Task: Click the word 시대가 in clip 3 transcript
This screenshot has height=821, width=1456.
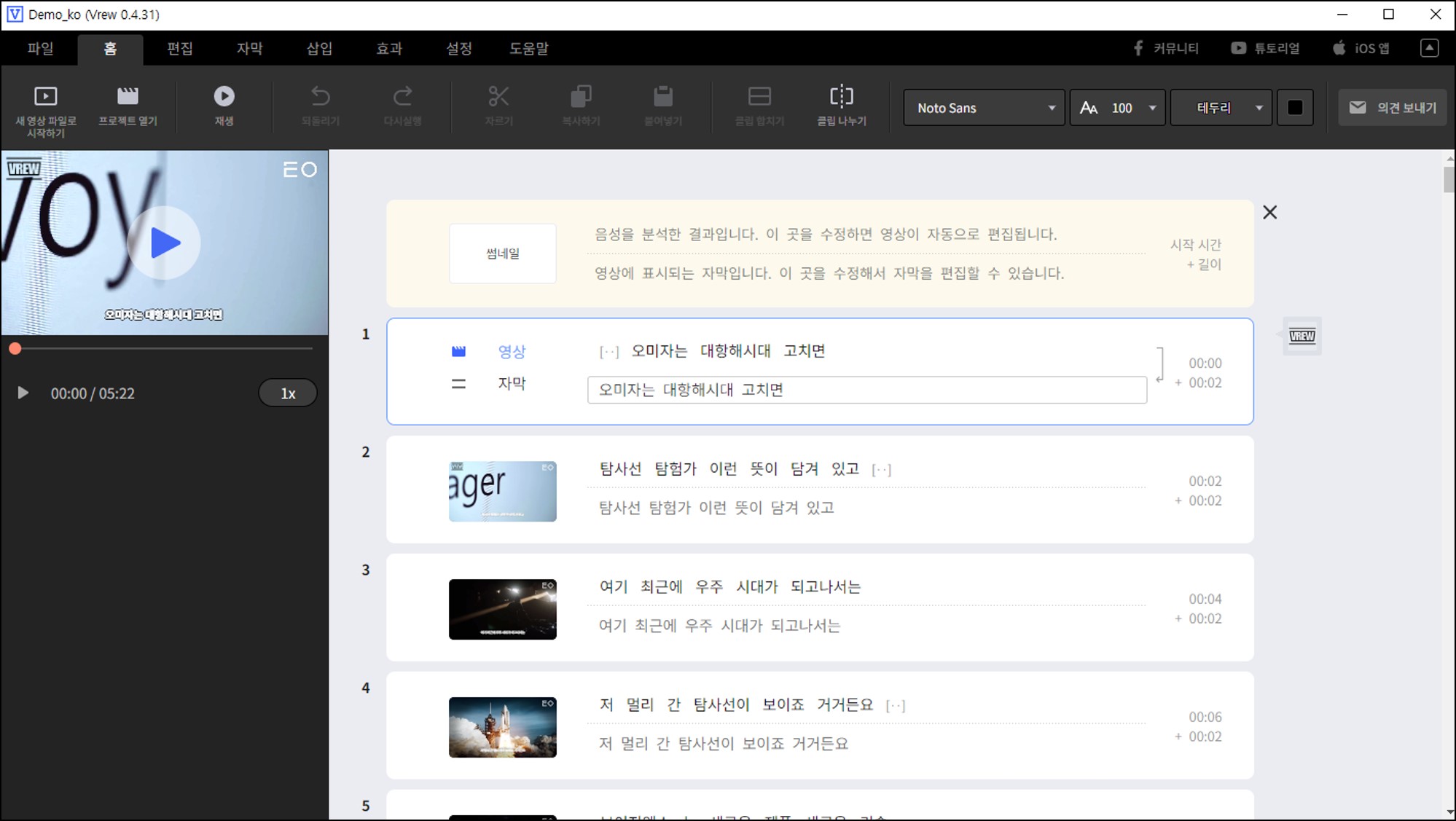Action: tap(757, 586)
